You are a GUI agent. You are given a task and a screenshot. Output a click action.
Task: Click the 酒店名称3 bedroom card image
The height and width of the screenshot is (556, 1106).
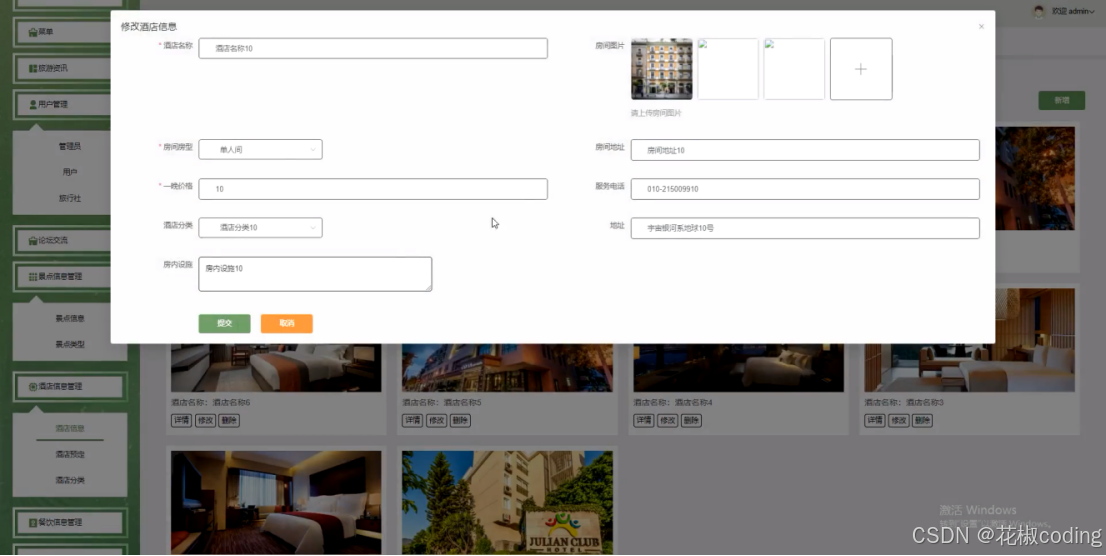click(x=970, y=340)
